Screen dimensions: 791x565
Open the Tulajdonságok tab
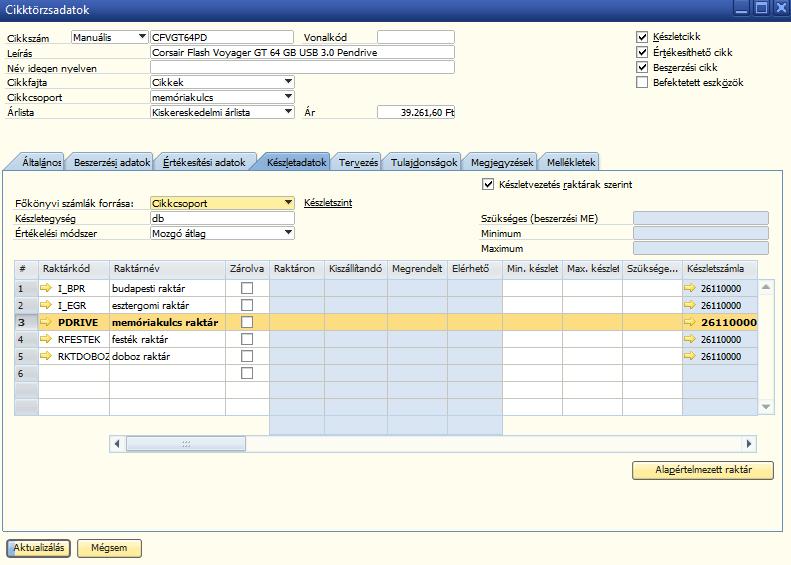point(424,162)
